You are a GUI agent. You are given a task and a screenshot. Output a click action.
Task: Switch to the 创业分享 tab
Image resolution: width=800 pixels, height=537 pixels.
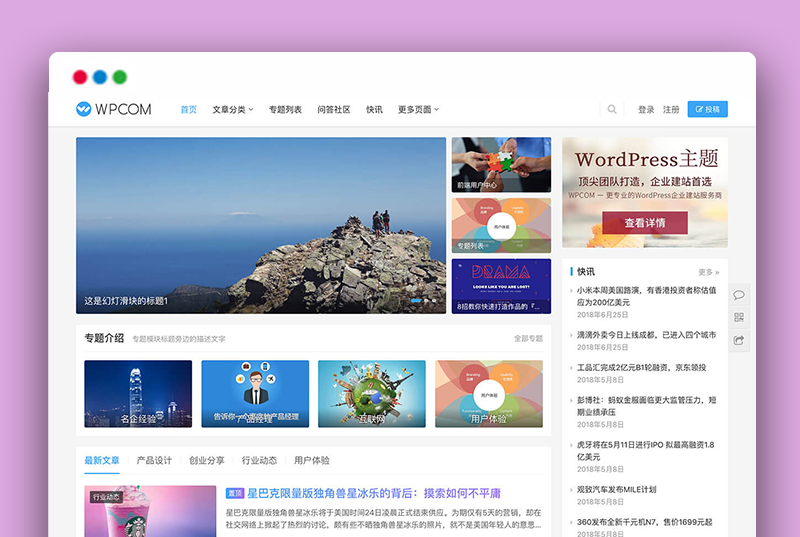pyautogui.click(x=207, y=460)
